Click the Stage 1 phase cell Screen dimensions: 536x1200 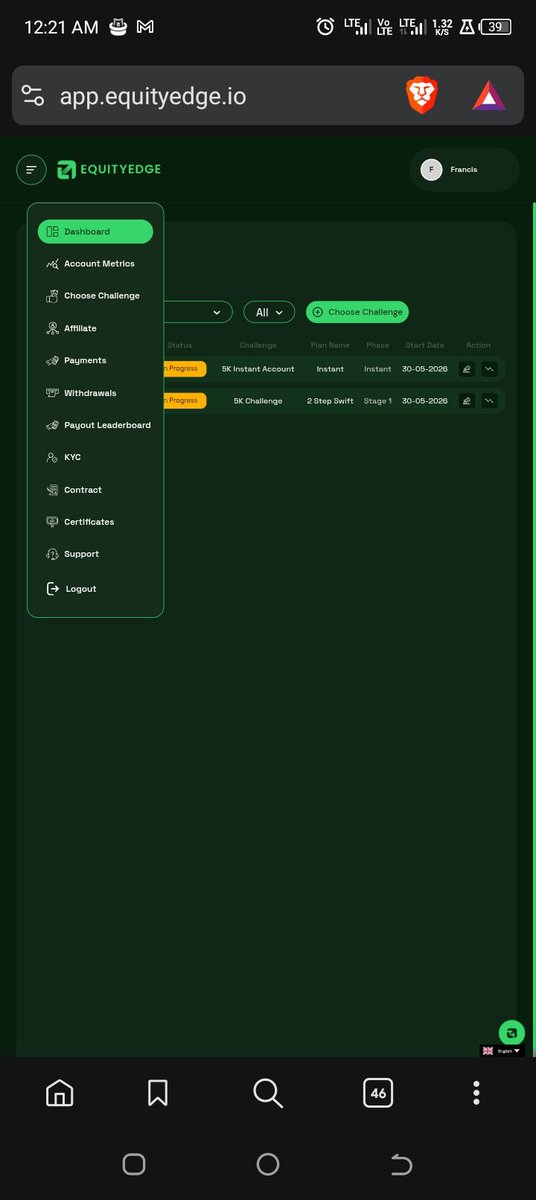(378, 401)
